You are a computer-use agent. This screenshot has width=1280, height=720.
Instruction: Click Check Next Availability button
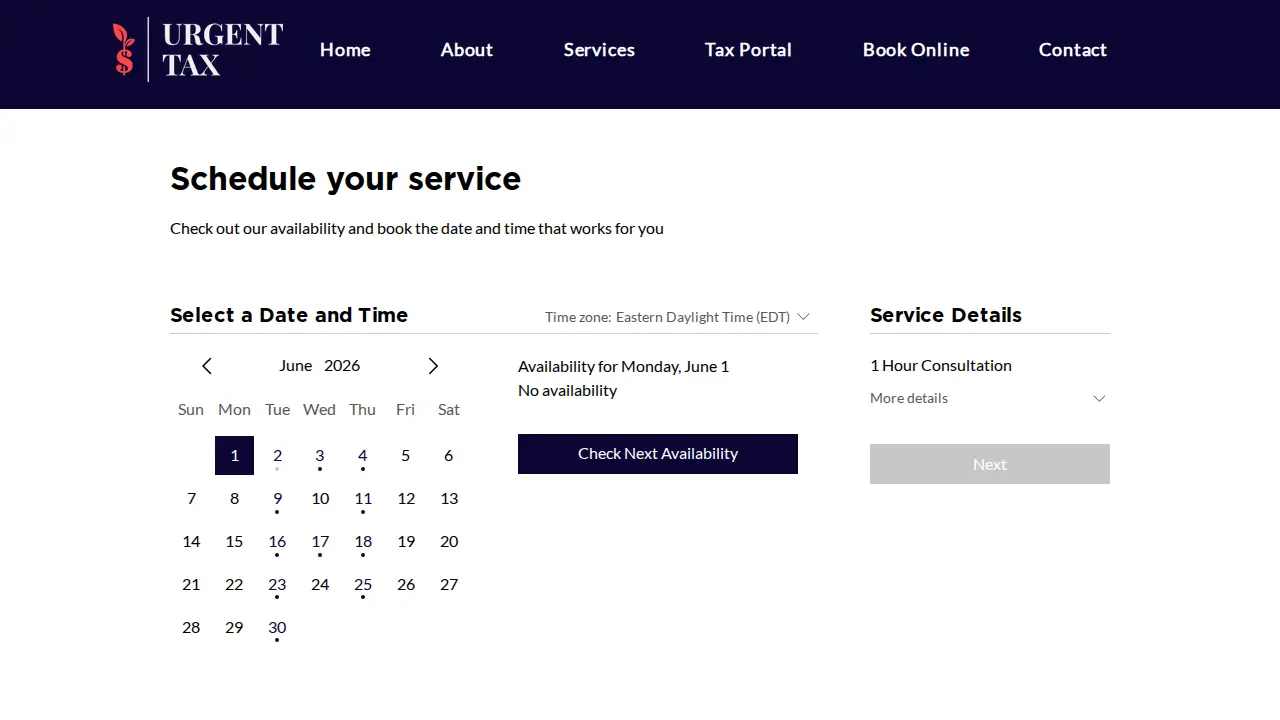658,454
